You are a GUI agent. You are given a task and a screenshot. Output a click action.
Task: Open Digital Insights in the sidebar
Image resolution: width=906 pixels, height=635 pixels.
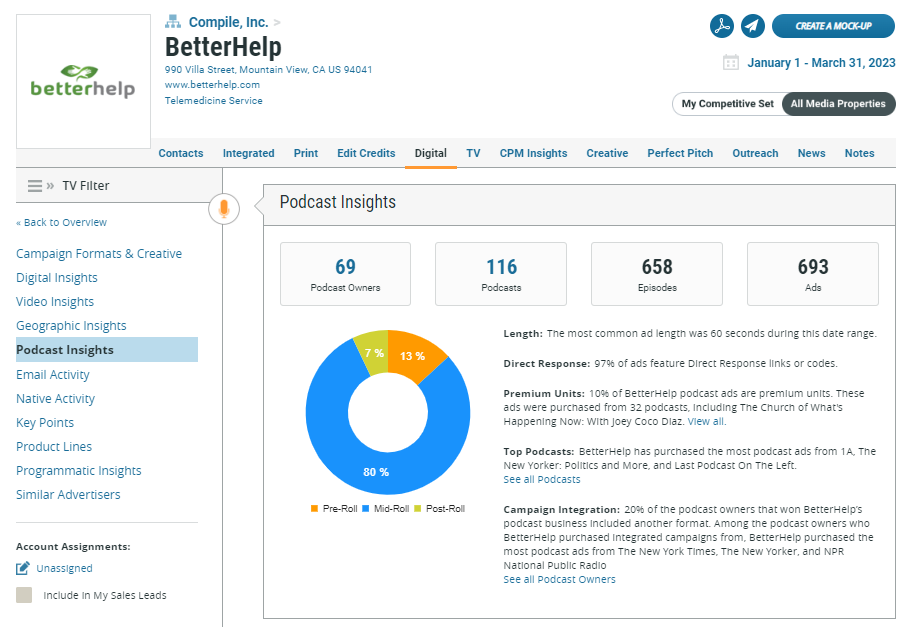click(57, 278)
